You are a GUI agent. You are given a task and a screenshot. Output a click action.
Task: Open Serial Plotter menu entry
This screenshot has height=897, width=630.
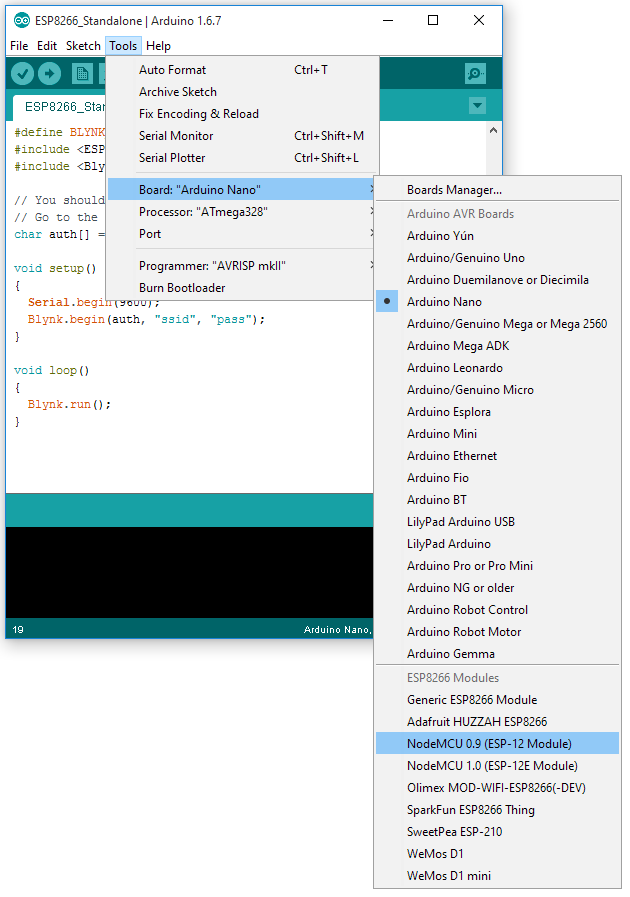point(243,158)
